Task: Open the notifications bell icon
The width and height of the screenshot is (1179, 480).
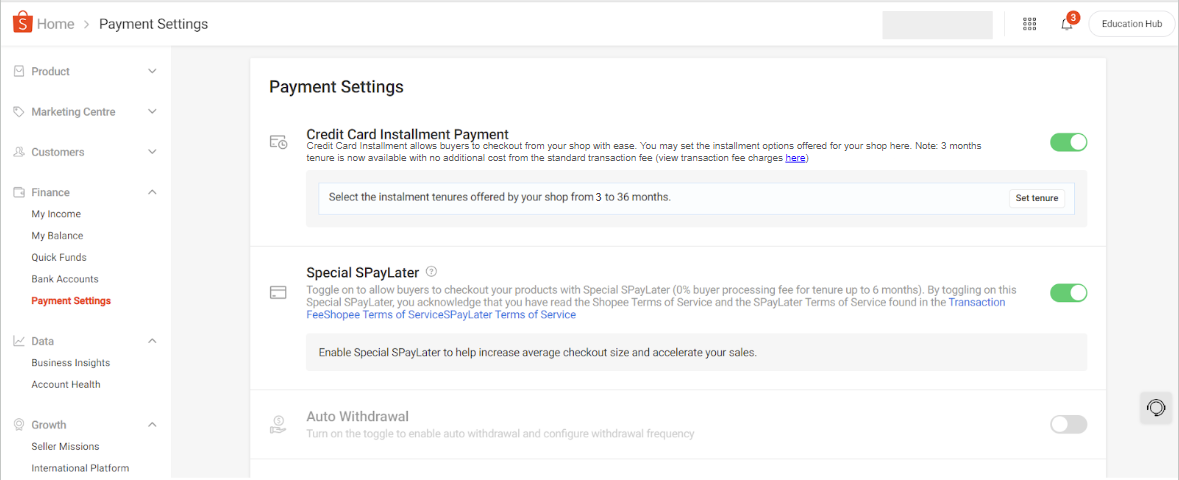Action: click(1066, 24)
